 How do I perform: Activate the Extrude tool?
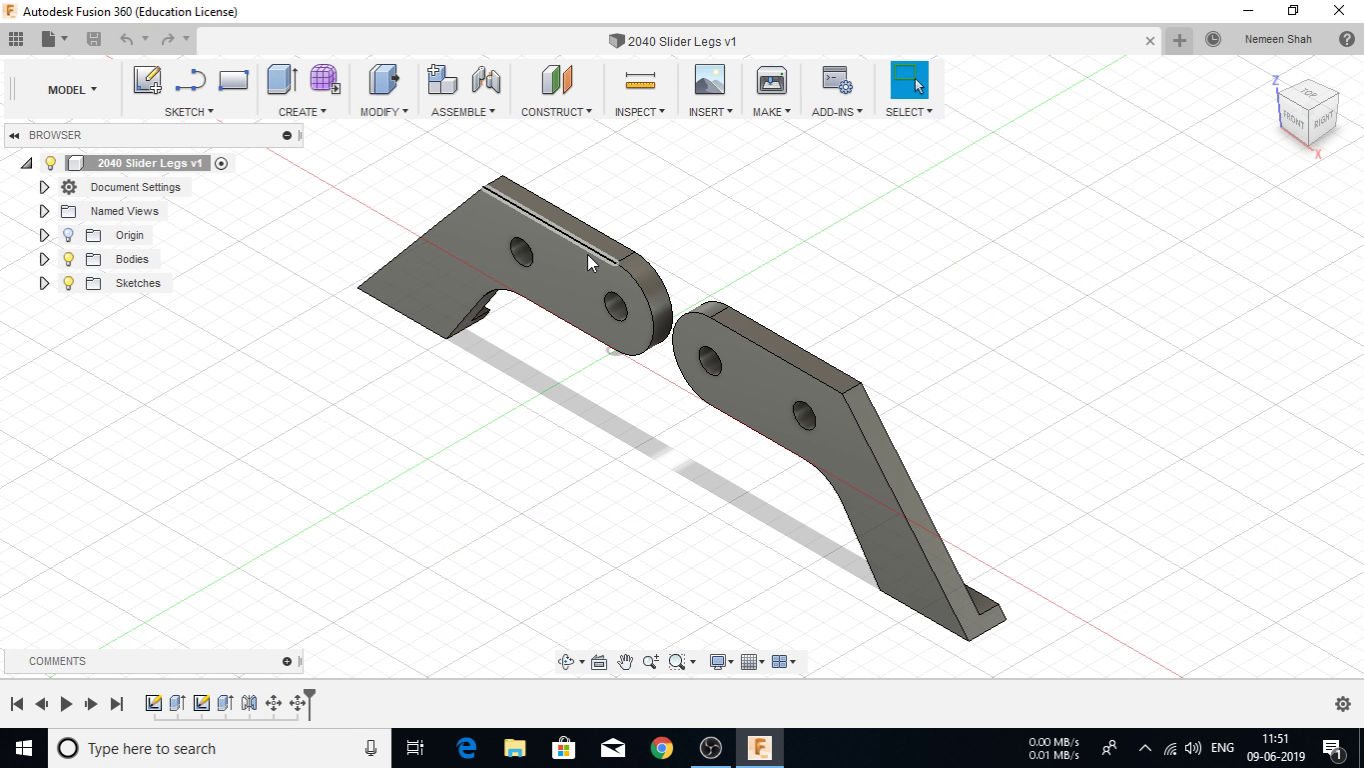tap(282, 80)
